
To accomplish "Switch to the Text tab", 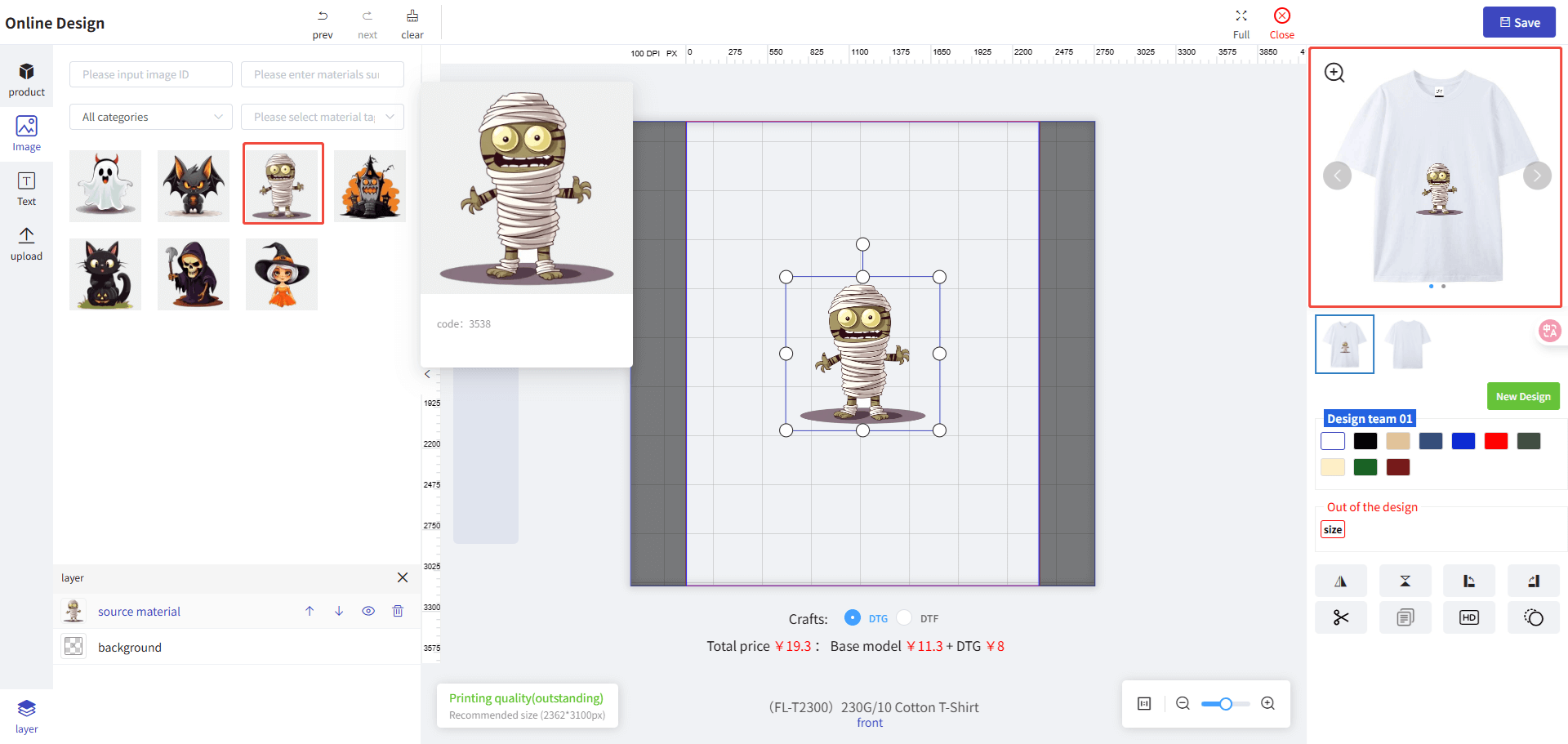I will tap(26, 189).
